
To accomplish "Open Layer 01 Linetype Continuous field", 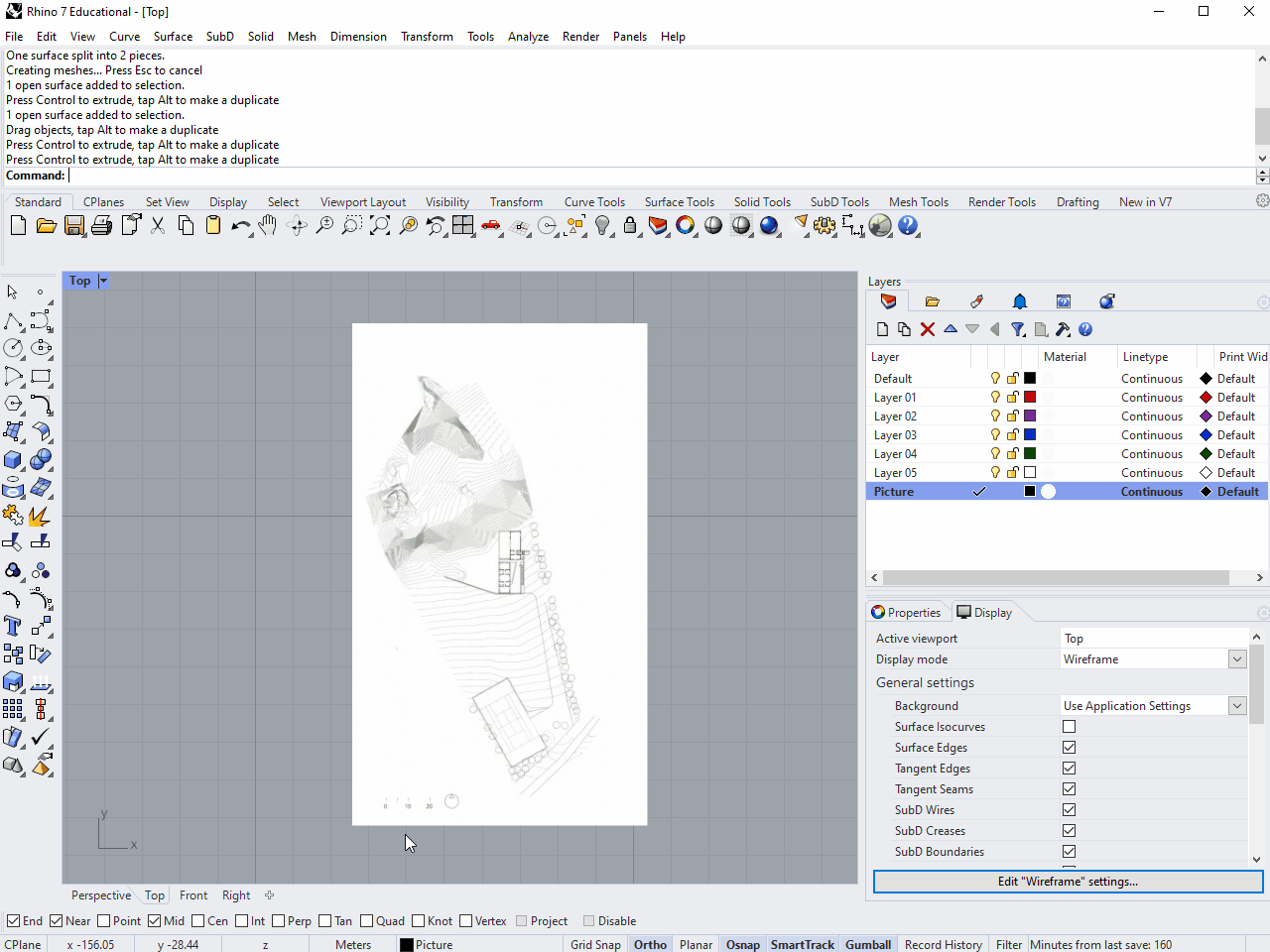I will pos(1152,398).
